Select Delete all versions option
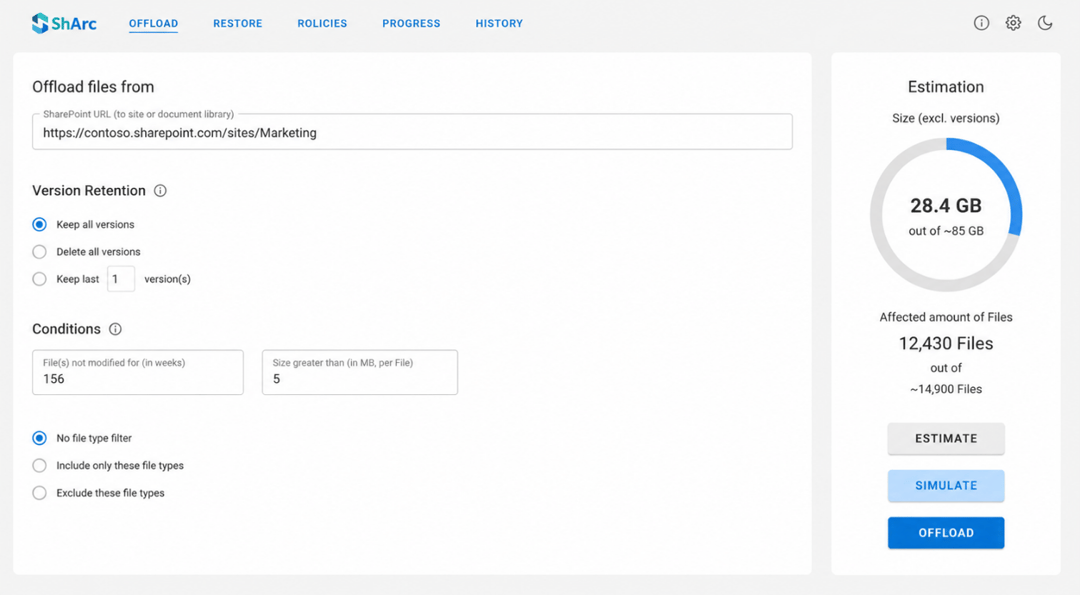 point(40,252)
